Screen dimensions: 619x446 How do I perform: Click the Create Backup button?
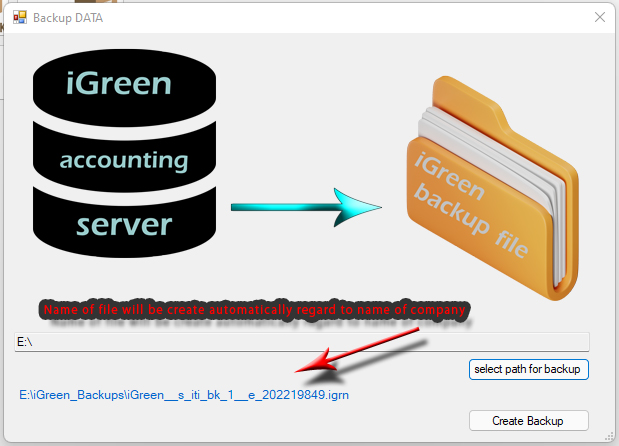pos(529,421)
